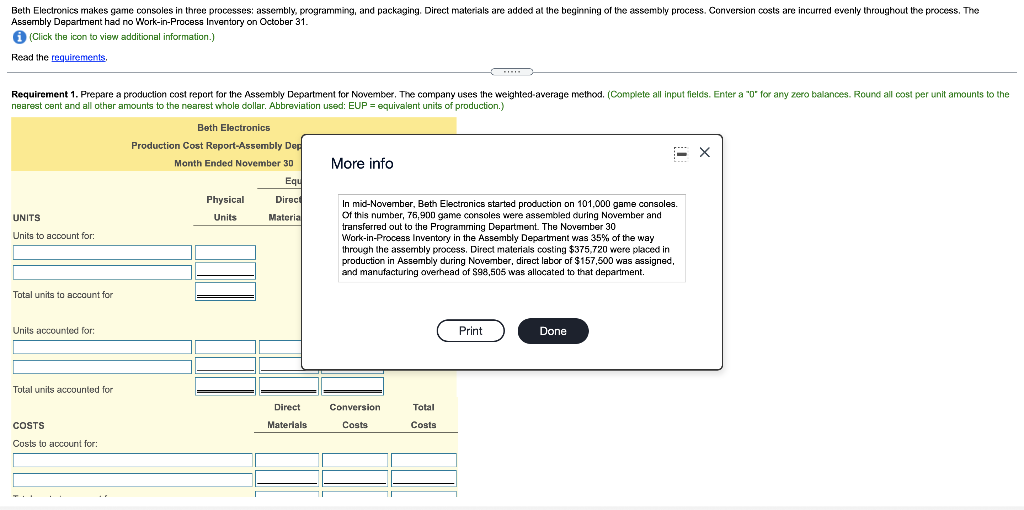This screenshot has width=1024, height=510.
Task: Click Total units accounted for conversion costs field
Action: [353, 386]
